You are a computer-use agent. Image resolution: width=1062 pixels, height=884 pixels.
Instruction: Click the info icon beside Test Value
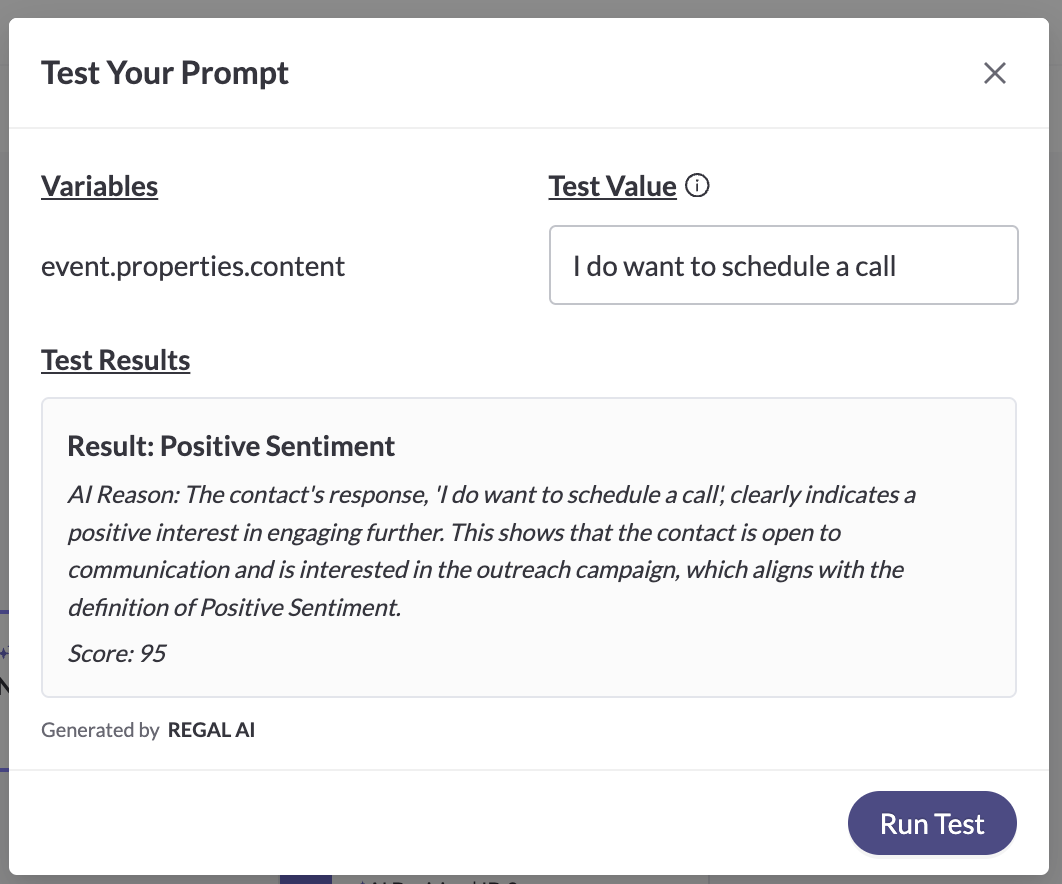click(699, 185)
